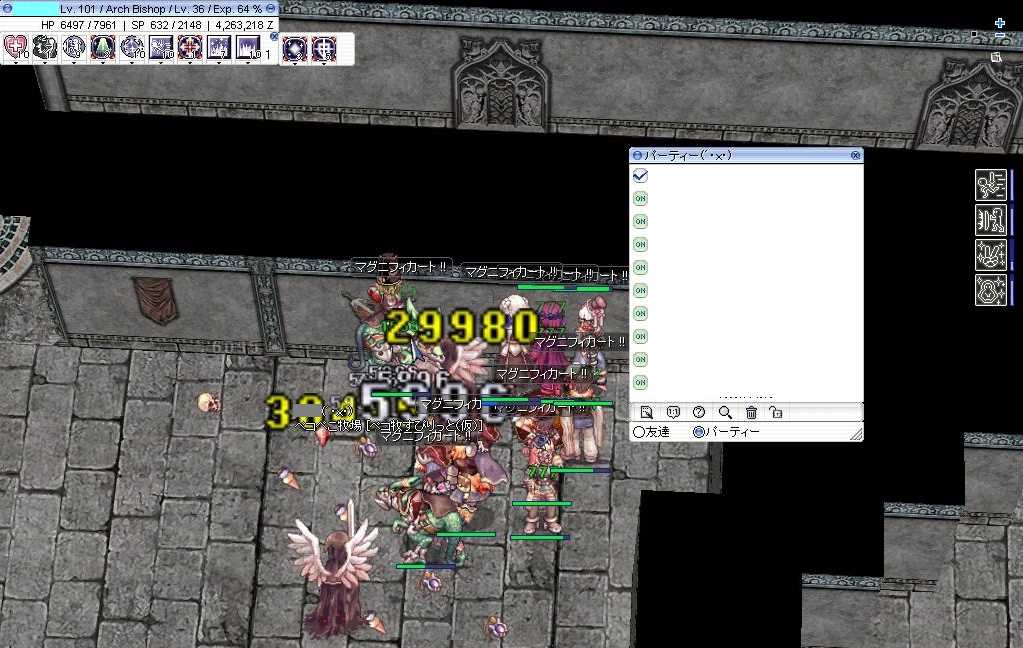Image resolution: width=1023 pixels, height=648 pixels.
Task: Select the パーティー radio button
Action: point(699,432)
